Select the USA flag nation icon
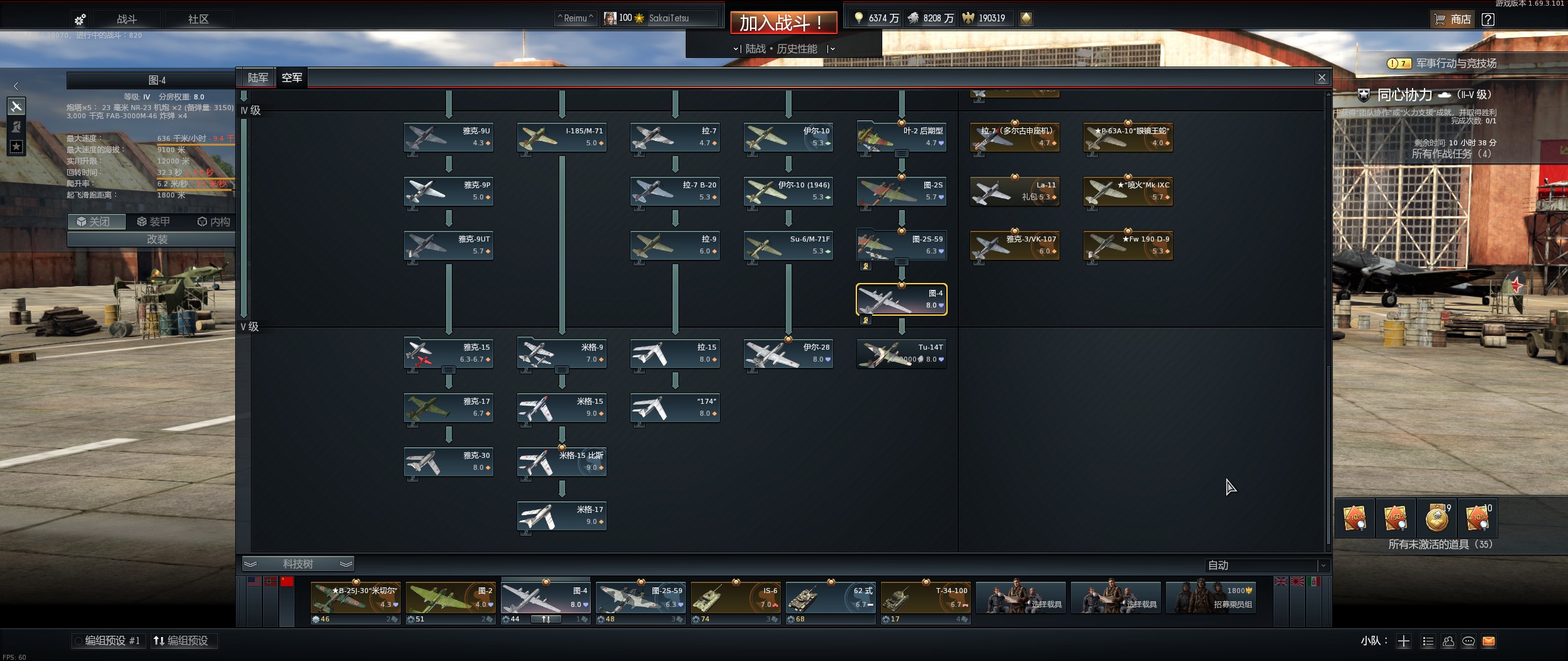 (x=254, y=582)
